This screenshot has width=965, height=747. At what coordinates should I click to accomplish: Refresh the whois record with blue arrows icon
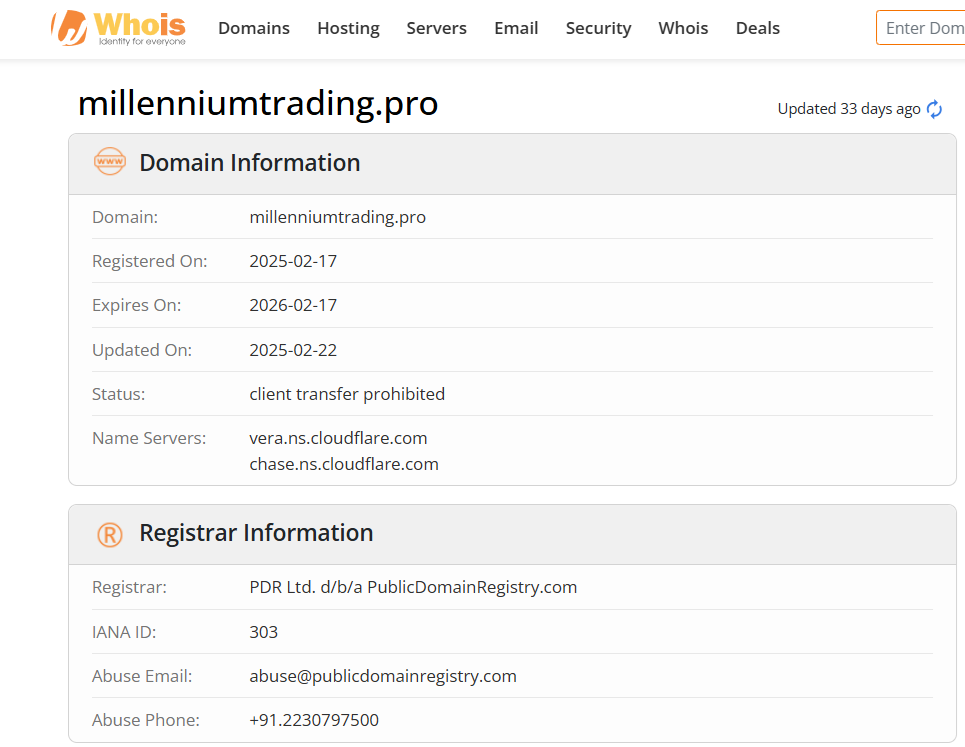point(934,109)
